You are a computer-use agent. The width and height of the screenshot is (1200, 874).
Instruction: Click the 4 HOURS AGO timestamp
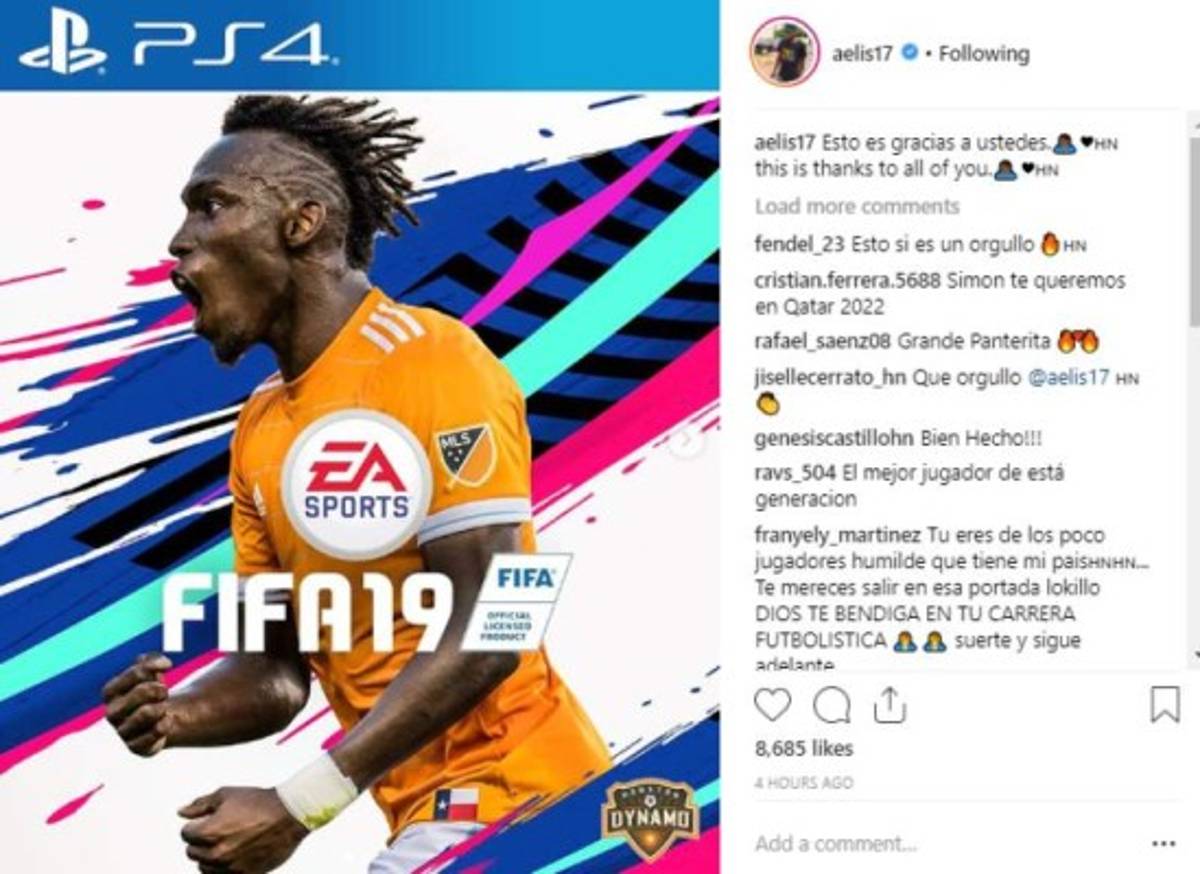(804, 782)
